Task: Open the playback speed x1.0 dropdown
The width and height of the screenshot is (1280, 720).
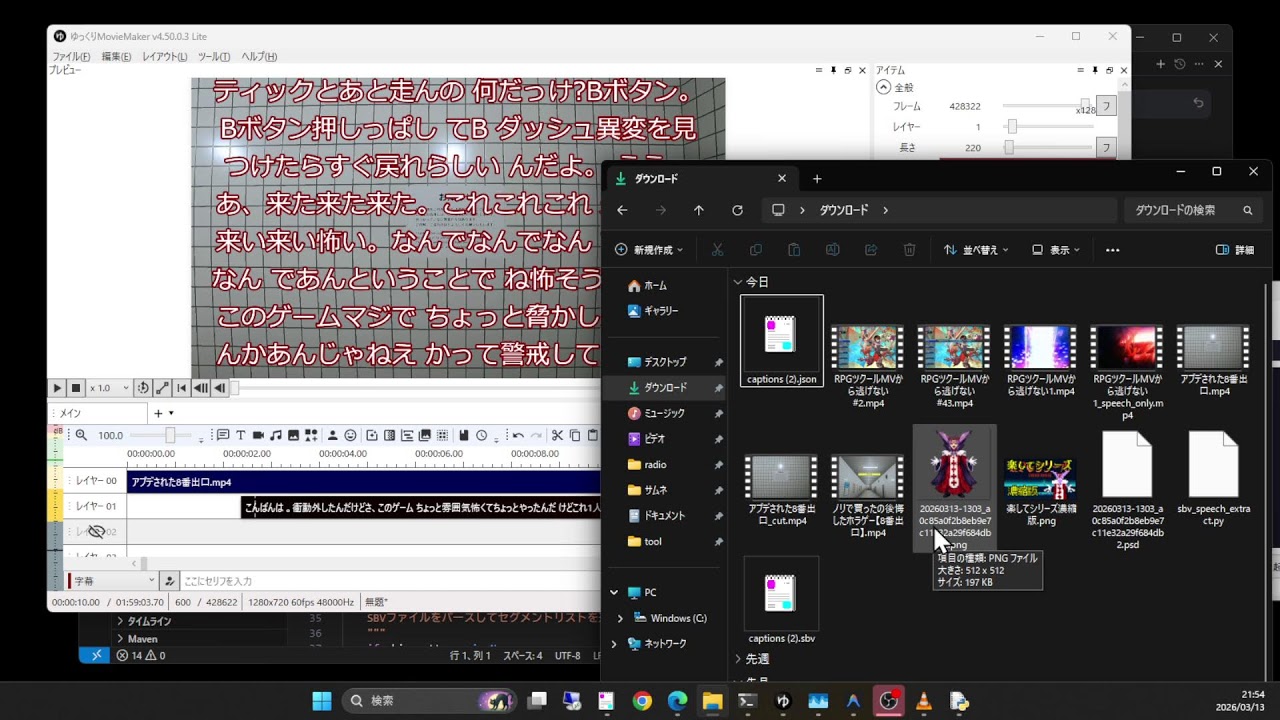Action: click(x=110, y=388)
